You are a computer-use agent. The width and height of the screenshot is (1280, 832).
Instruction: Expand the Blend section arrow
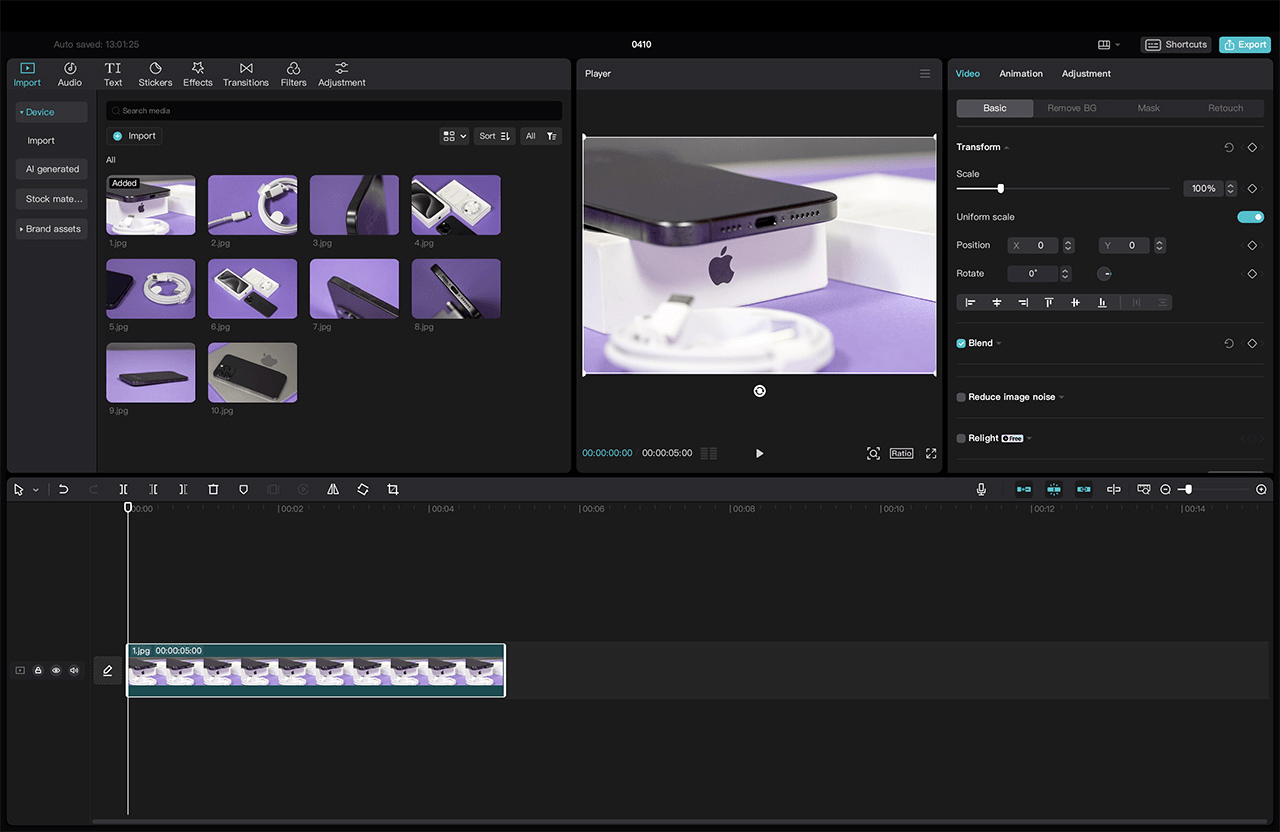[x=999, y=344]
